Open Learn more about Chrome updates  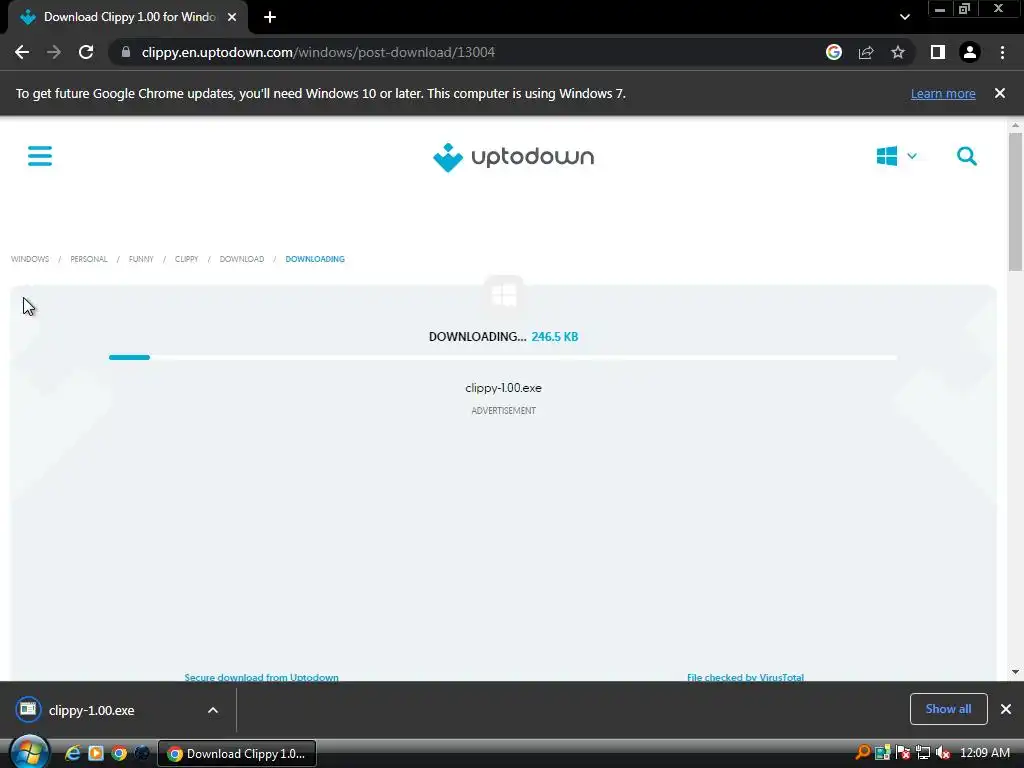tap(943, 93)
